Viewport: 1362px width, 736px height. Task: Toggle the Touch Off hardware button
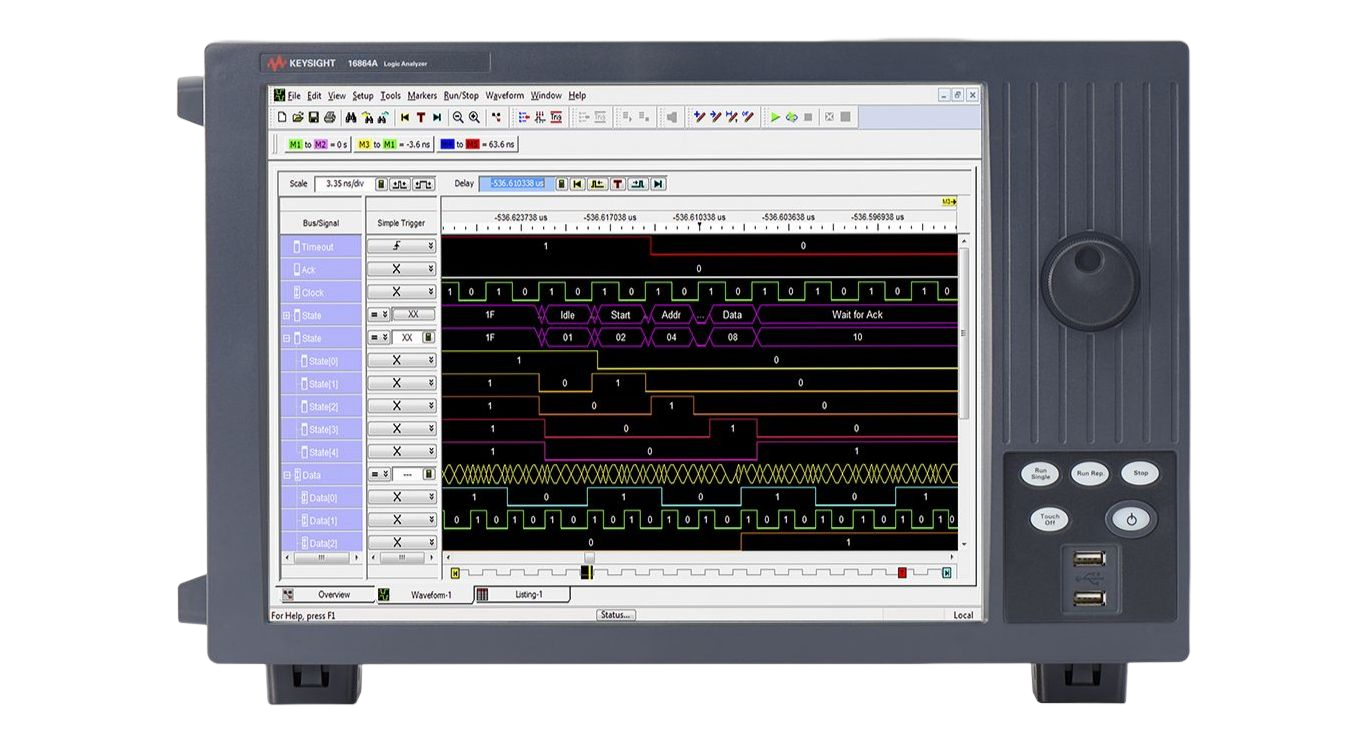point(1050,519)
